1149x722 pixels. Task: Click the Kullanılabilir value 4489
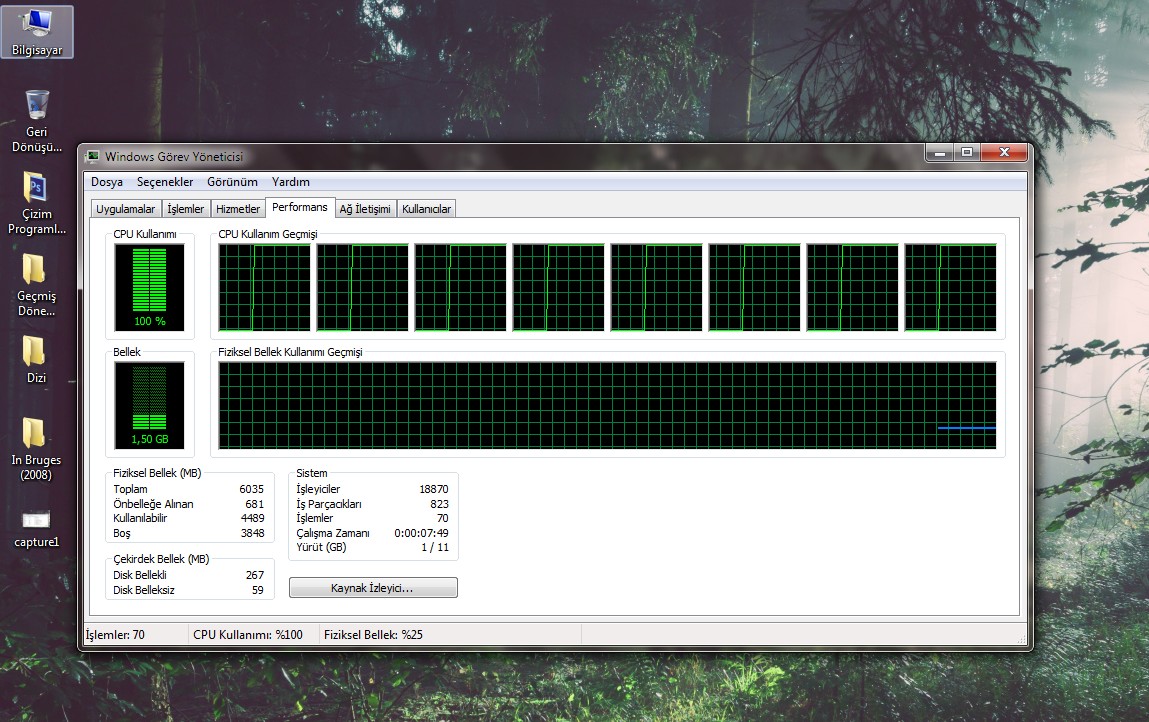(252, 518)
